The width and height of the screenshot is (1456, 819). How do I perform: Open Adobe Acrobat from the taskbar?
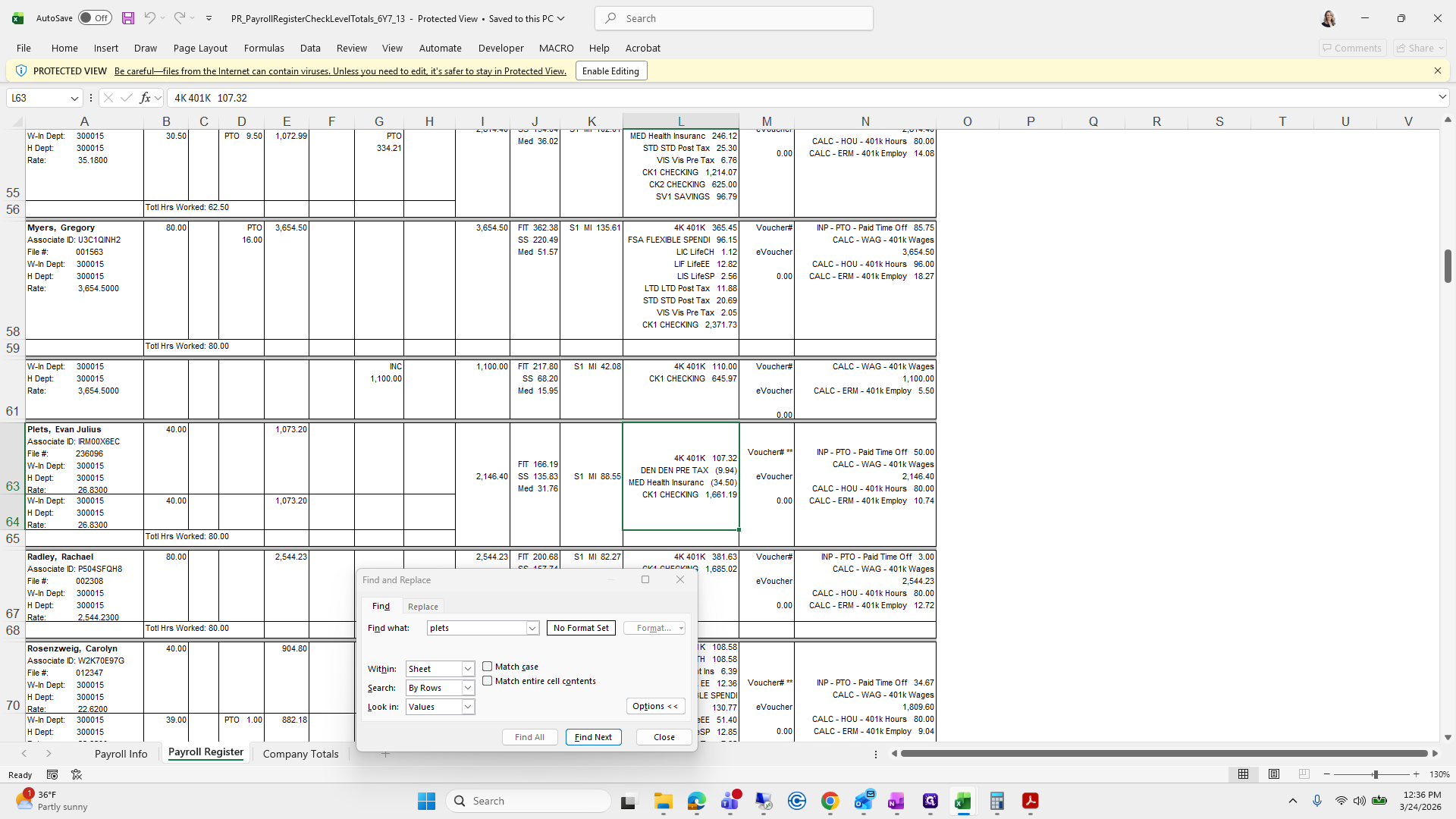point(1030,801)
